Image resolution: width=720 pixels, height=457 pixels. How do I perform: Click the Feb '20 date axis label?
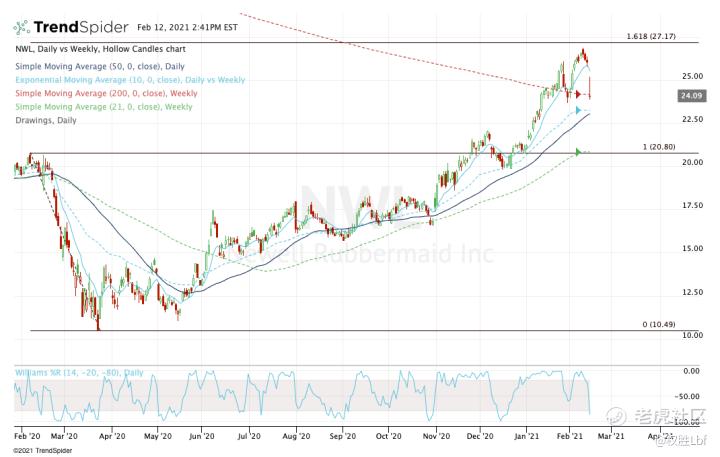[x=27, y=436]
